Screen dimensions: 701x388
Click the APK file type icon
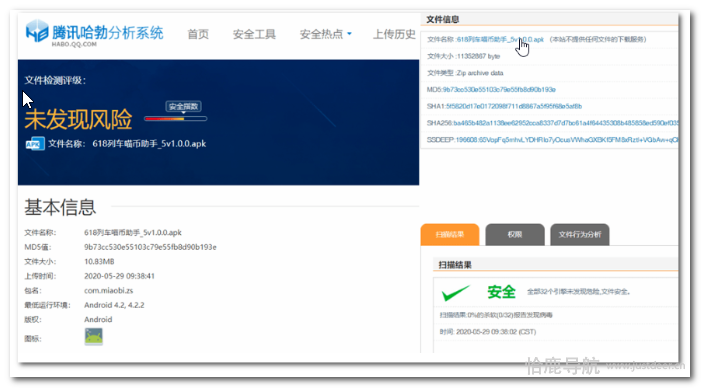point(35,144)
